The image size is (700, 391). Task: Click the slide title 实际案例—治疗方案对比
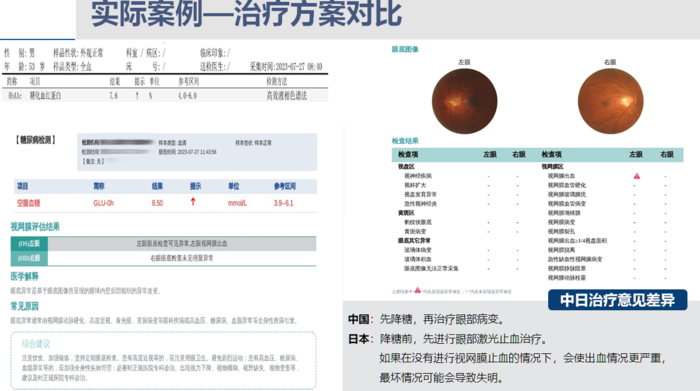246,14
